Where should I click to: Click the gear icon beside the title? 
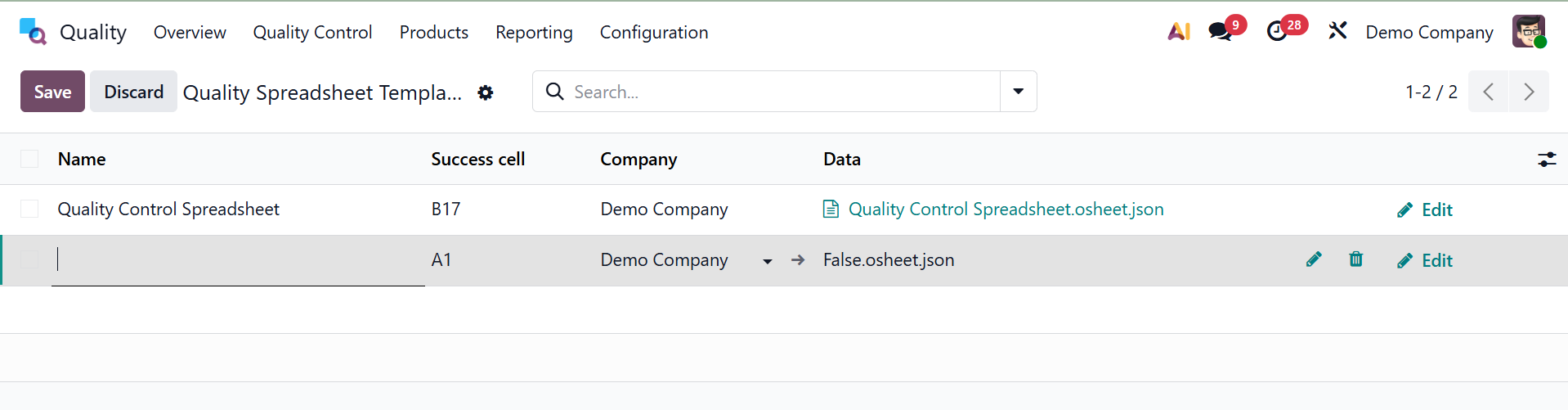[x=486, y=92]
